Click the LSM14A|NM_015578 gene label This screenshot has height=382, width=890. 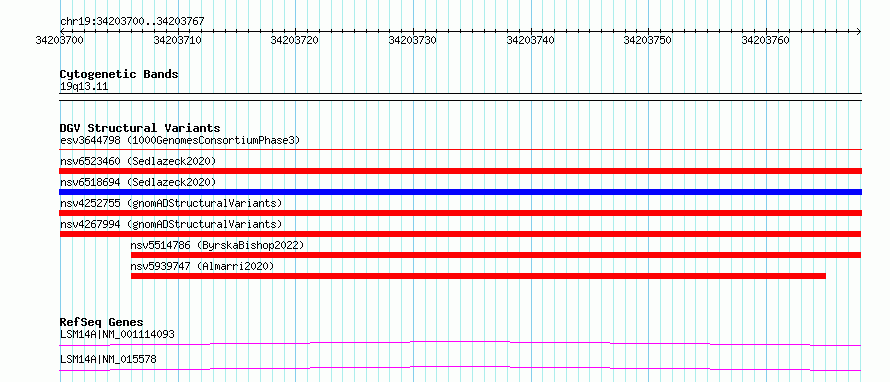pyautogui.click(x=108, y=359)
